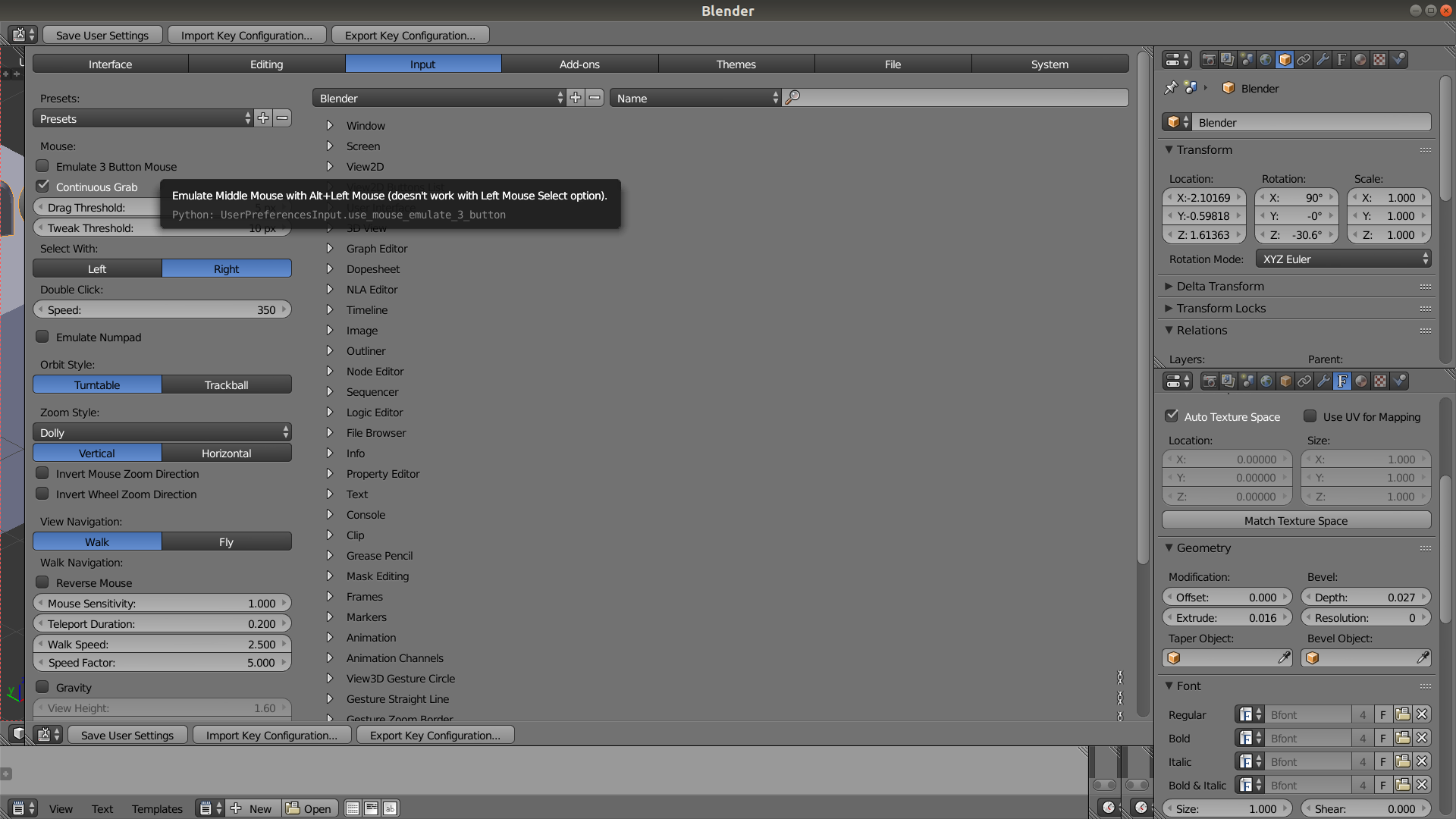Click Save User Settings at top

pos(102,35)
